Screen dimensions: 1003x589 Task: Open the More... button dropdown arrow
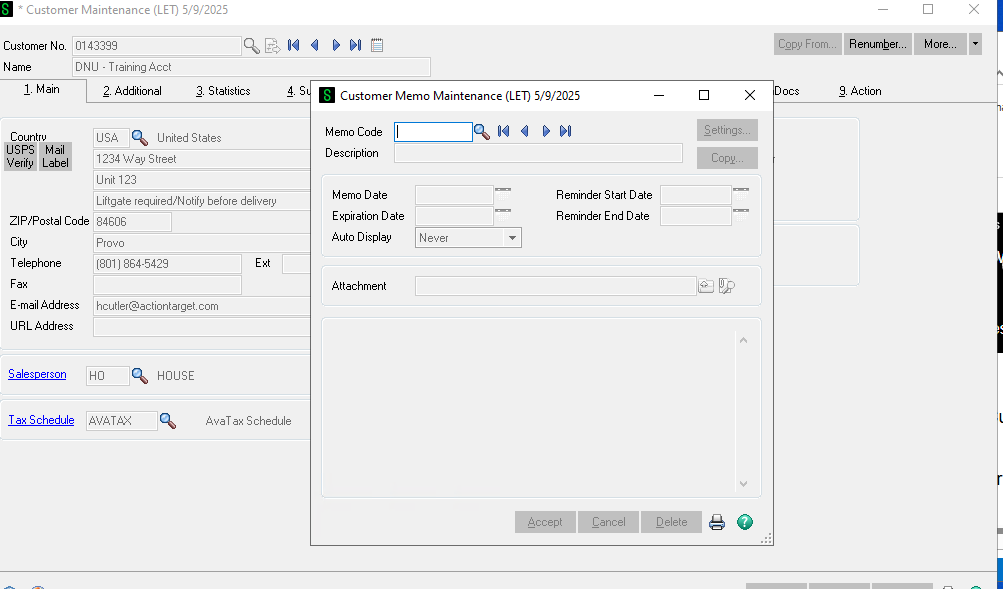click(x=975, y=44)
